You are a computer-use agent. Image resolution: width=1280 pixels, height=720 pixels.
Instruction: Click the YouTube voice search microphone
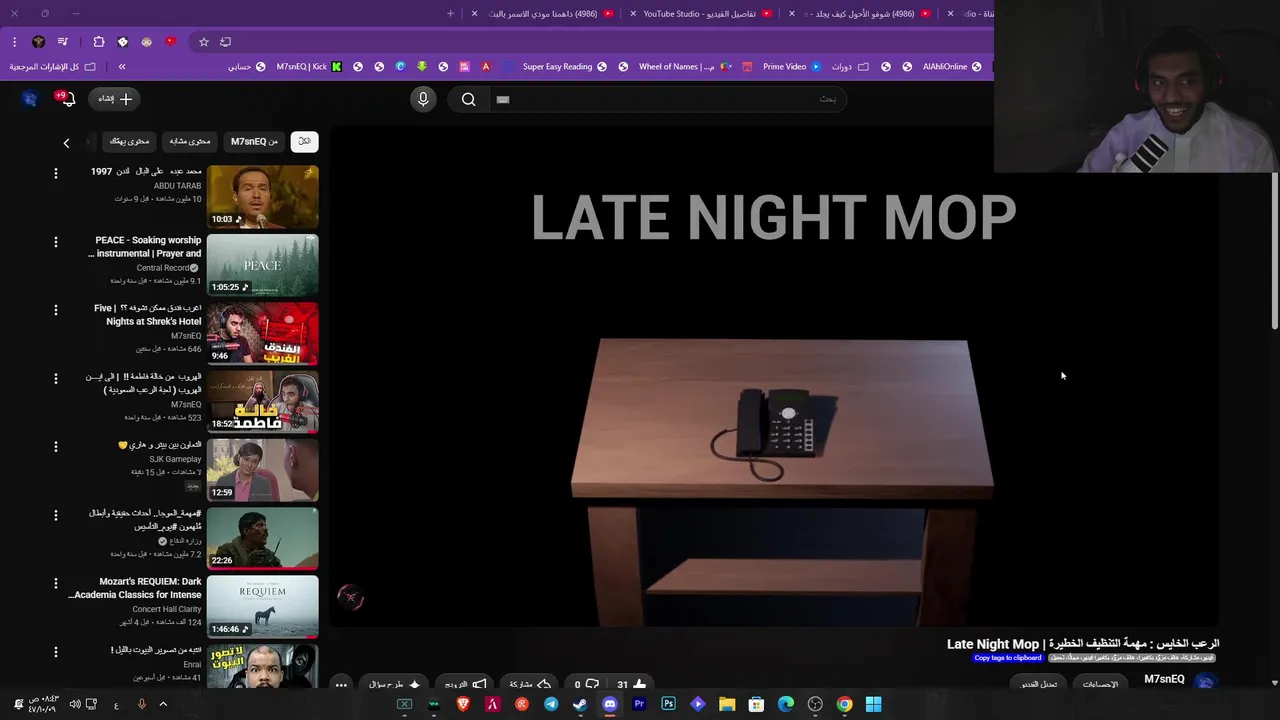423,99
